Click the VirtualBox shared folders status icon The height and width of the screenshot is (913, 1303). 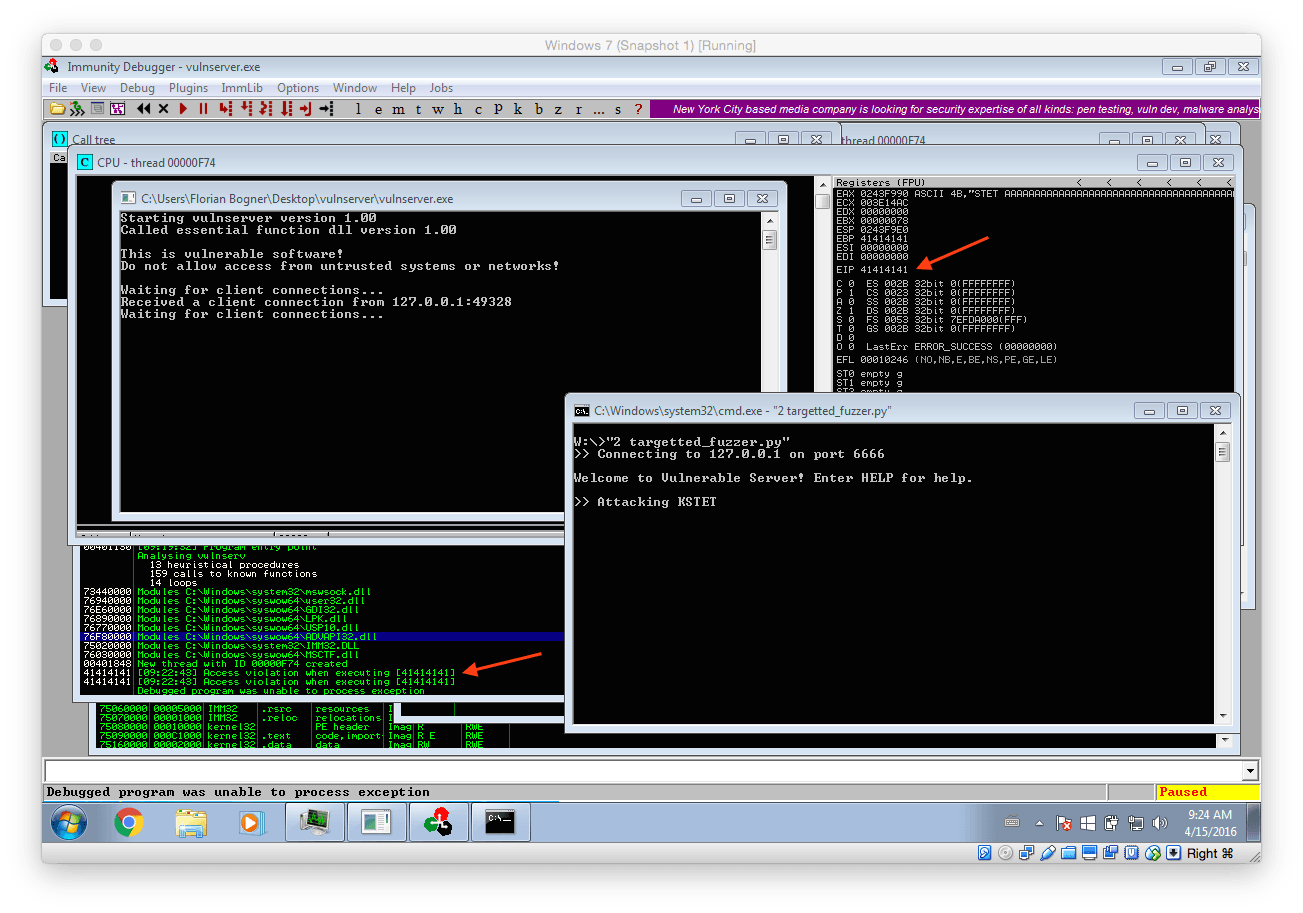[x=1069, y=853]
